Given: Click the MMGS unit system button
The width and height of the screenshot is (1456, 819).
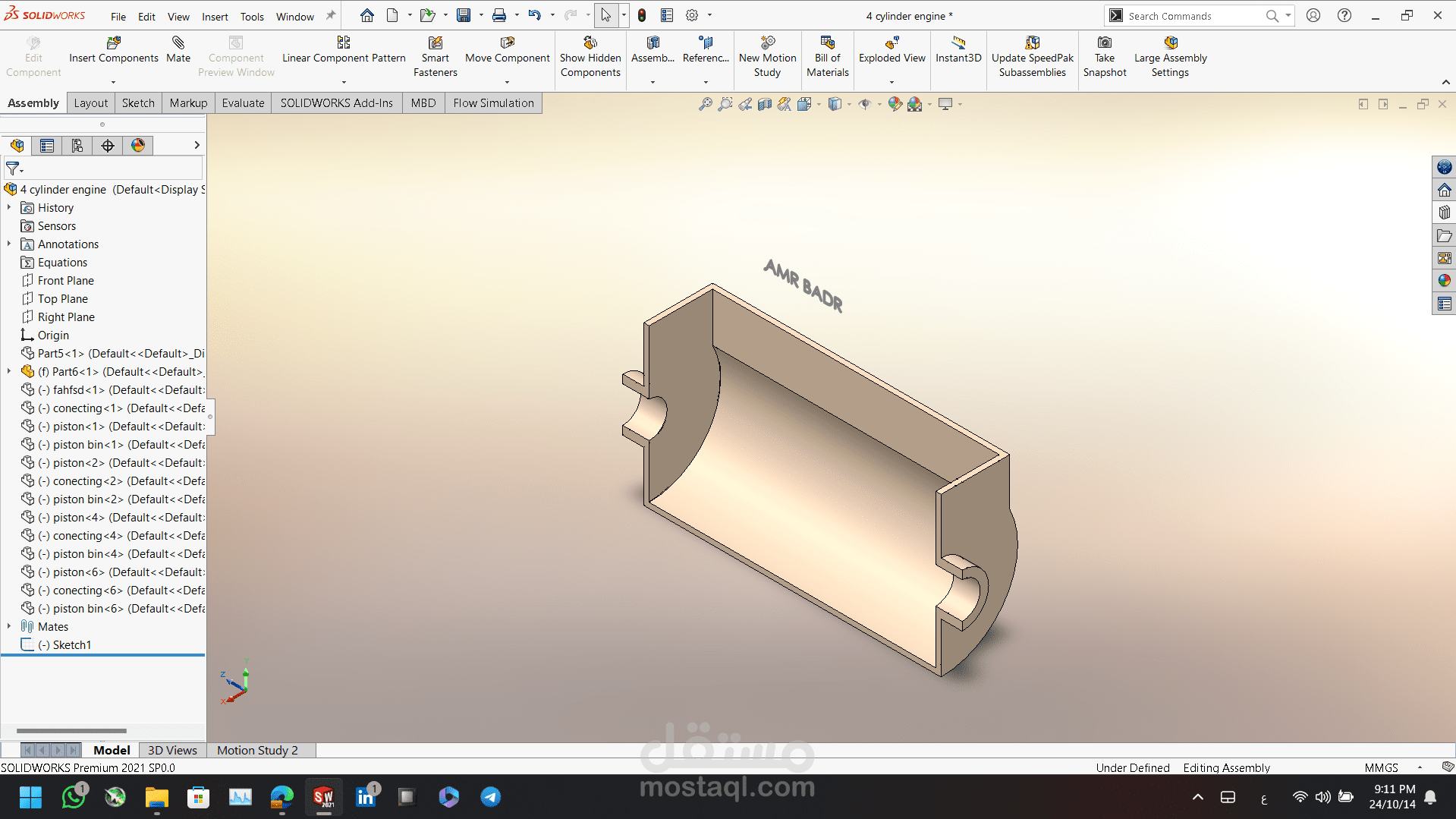Looking at the screenshot, I should pyautogui.click(x=1381, y=767).
